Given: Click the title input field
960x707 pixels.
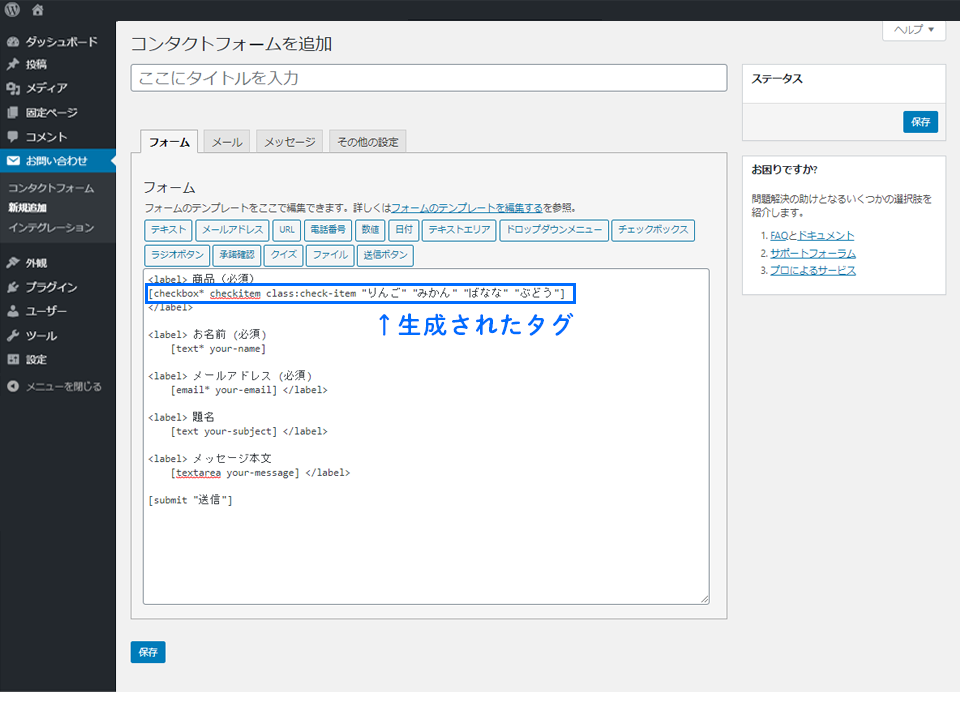Looking at the screenshot, I should click(428, 78).
